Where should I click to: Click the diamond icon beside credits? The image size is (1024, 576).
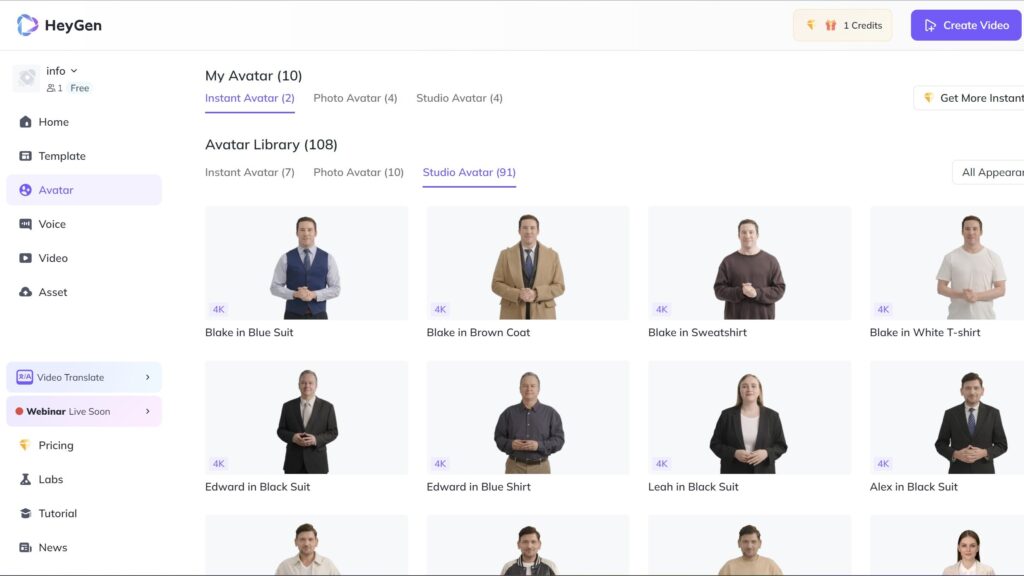(810, 25)
